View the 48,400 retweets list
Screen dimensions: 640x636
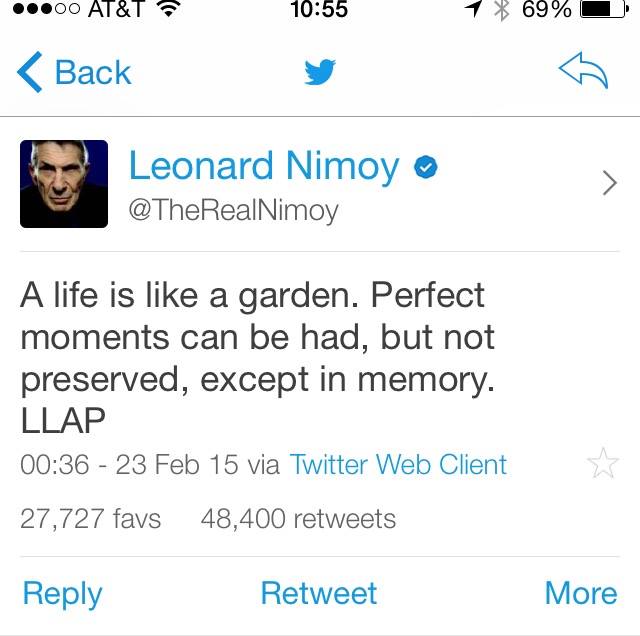coord(298,519)
